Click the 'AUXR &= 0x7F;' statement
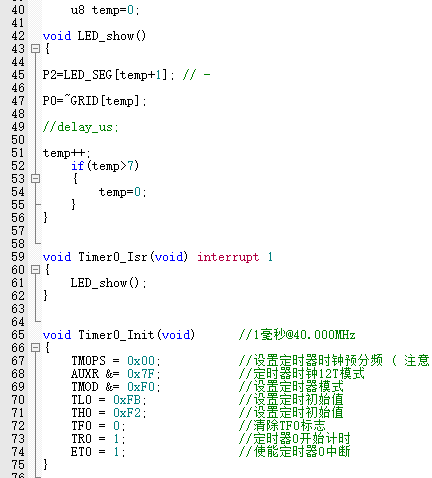The height and width of the screenshot is (478, 432). point(116,374)
